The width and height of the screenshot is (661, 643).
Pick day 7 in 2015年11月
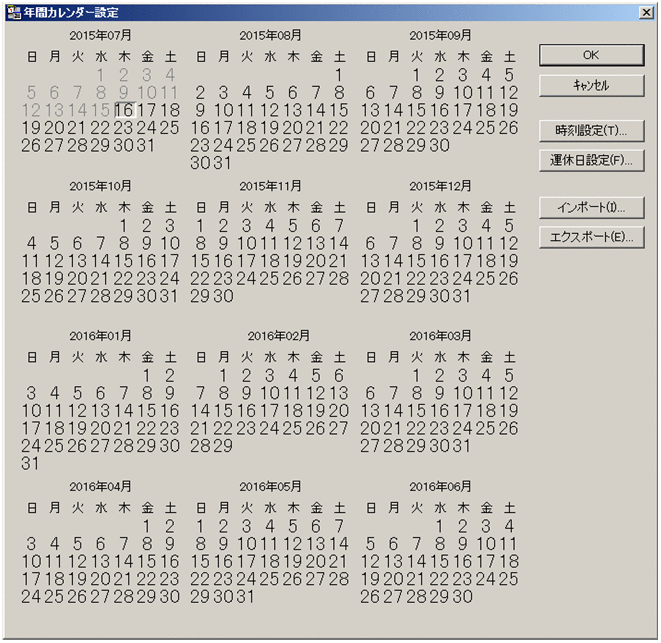tap(339, 226)
